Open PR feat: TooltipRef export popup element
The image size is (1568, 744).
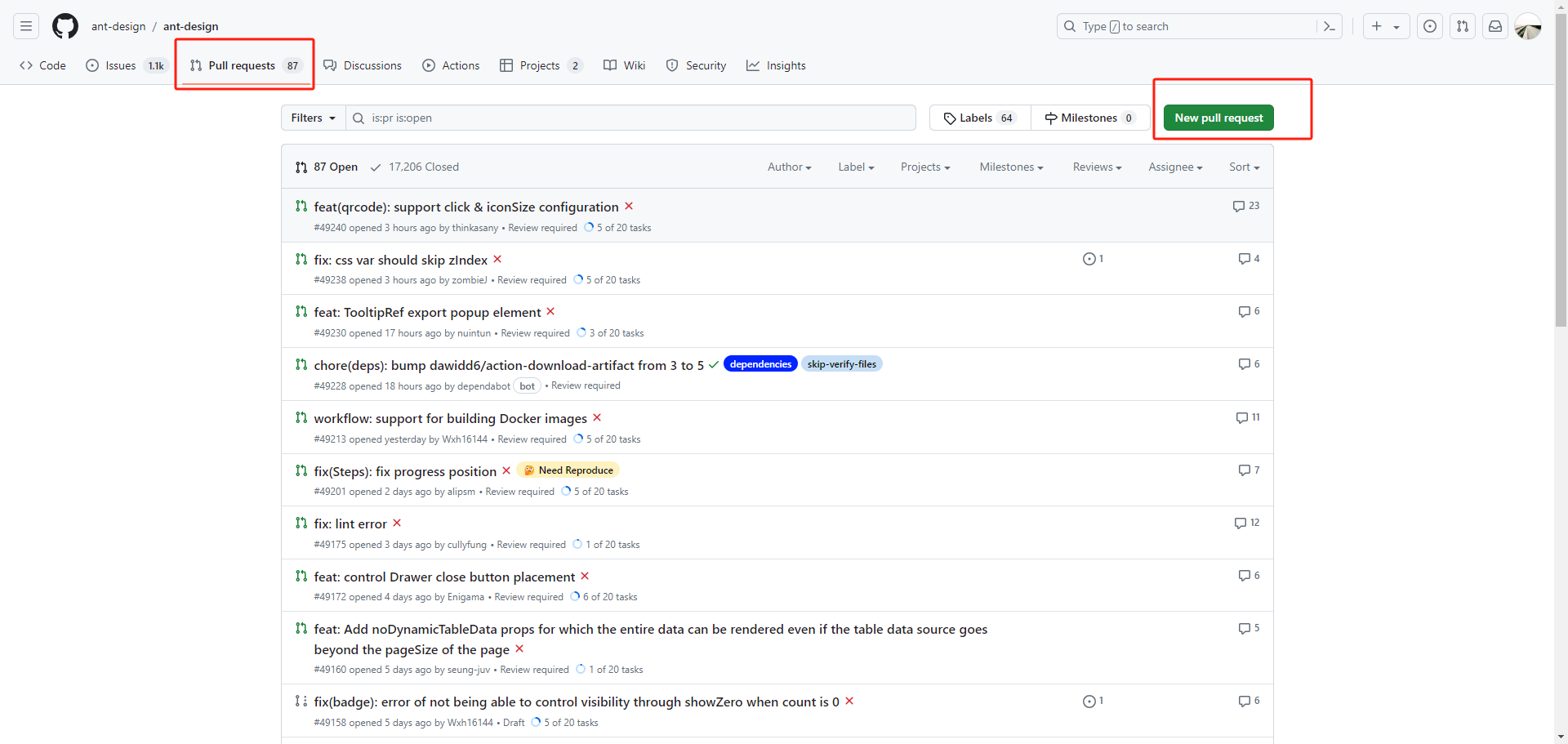coord(427,312)
